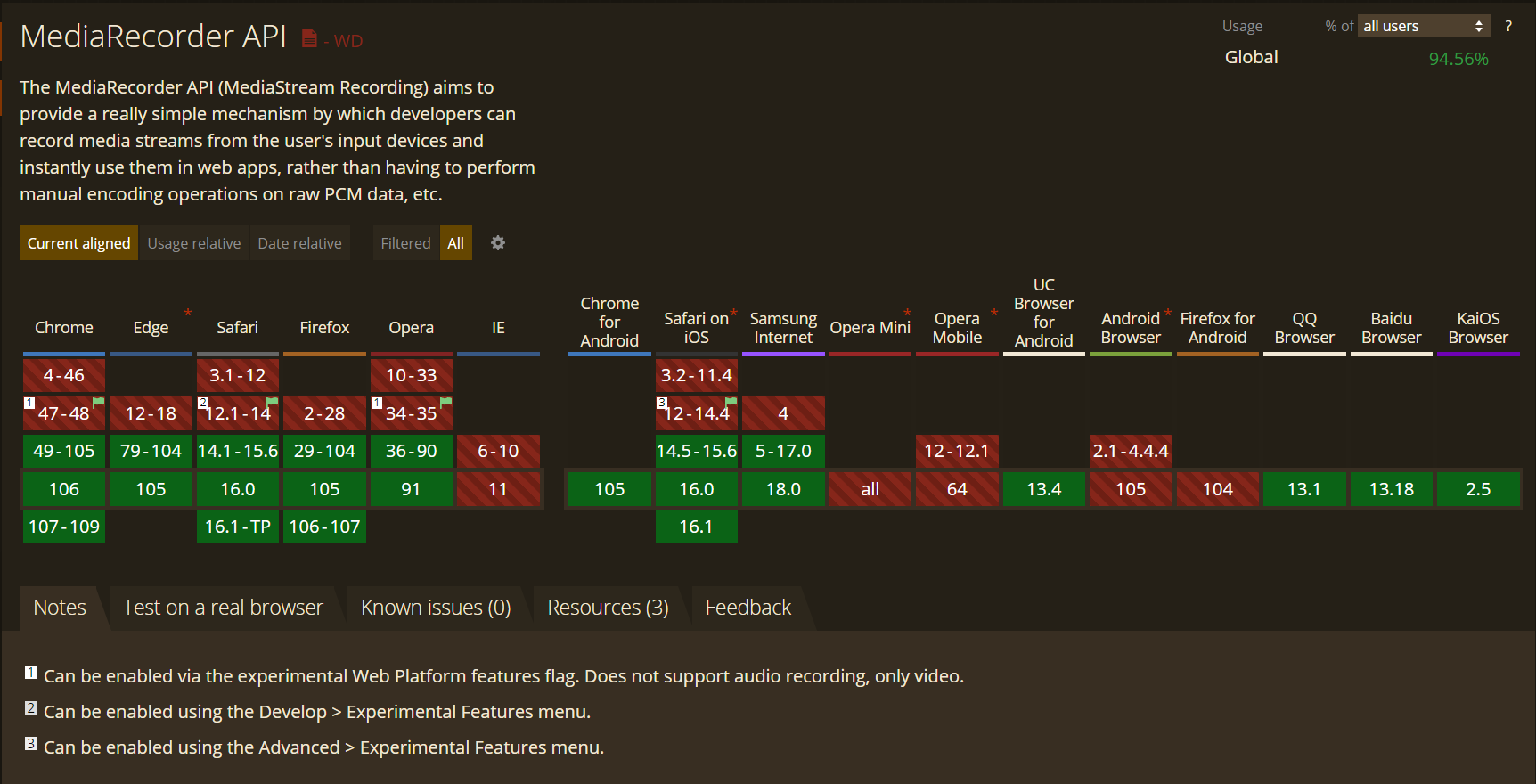Click the Opera Mobile 64 cell
The width and height of the screenshot is (1536, 784).
tap(957, 489)
